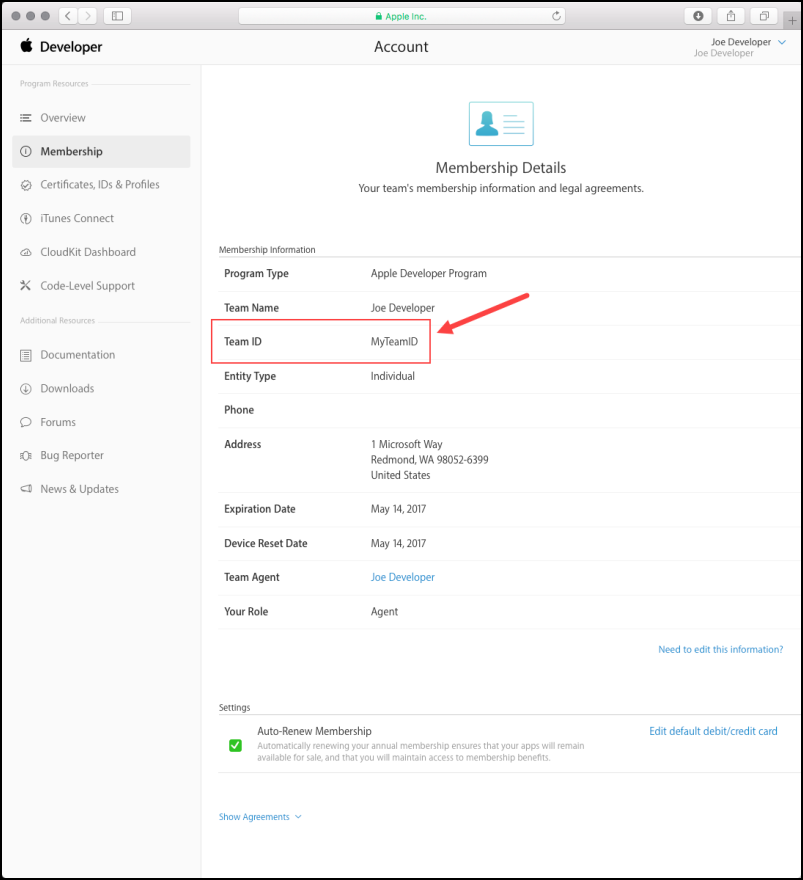Expand the Joe Developer account dropdown
The height and width of the screenshot is (880, 803).
782,42
